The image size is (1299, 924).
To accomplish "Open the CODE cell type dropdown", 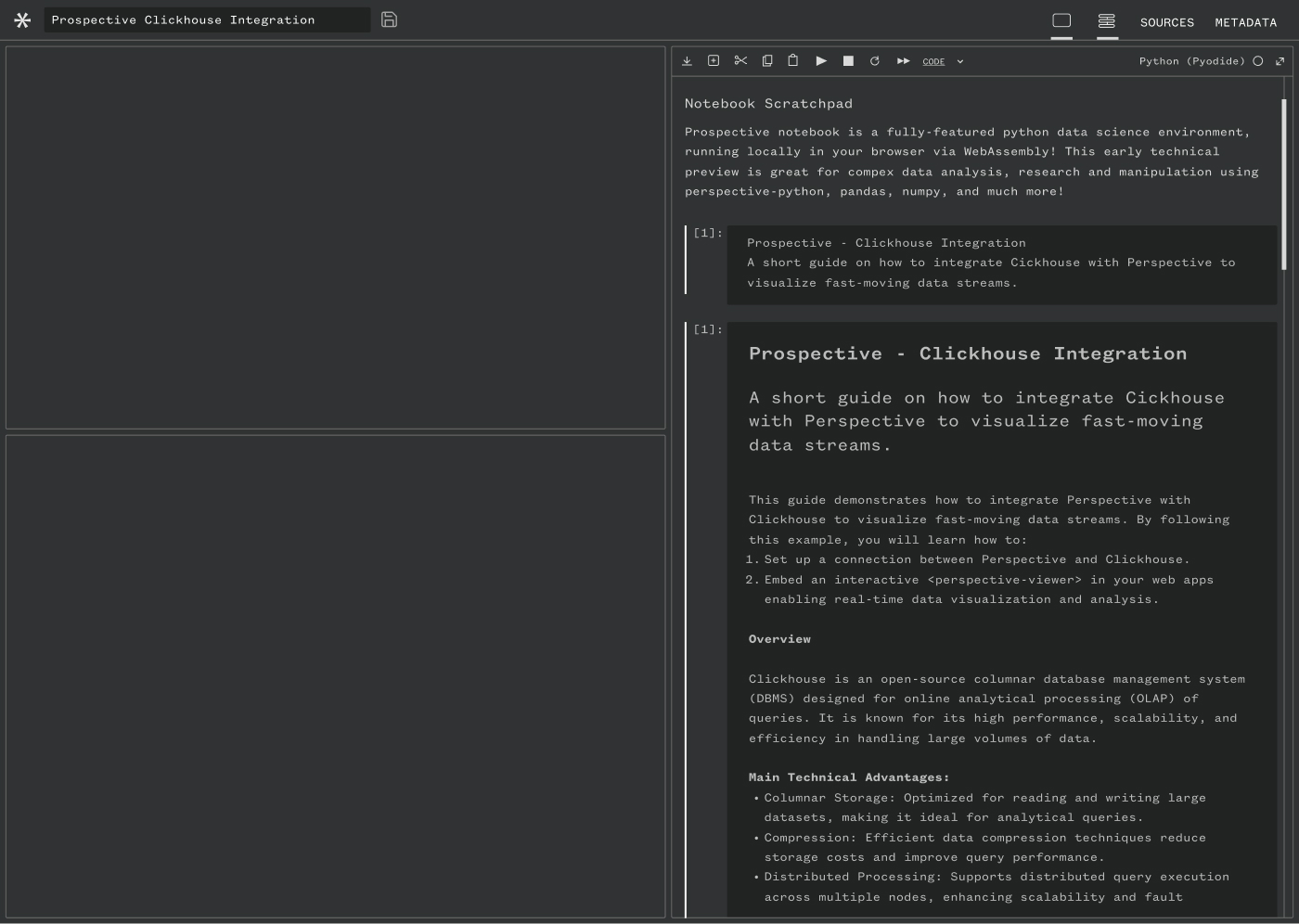I will (933, 62).
